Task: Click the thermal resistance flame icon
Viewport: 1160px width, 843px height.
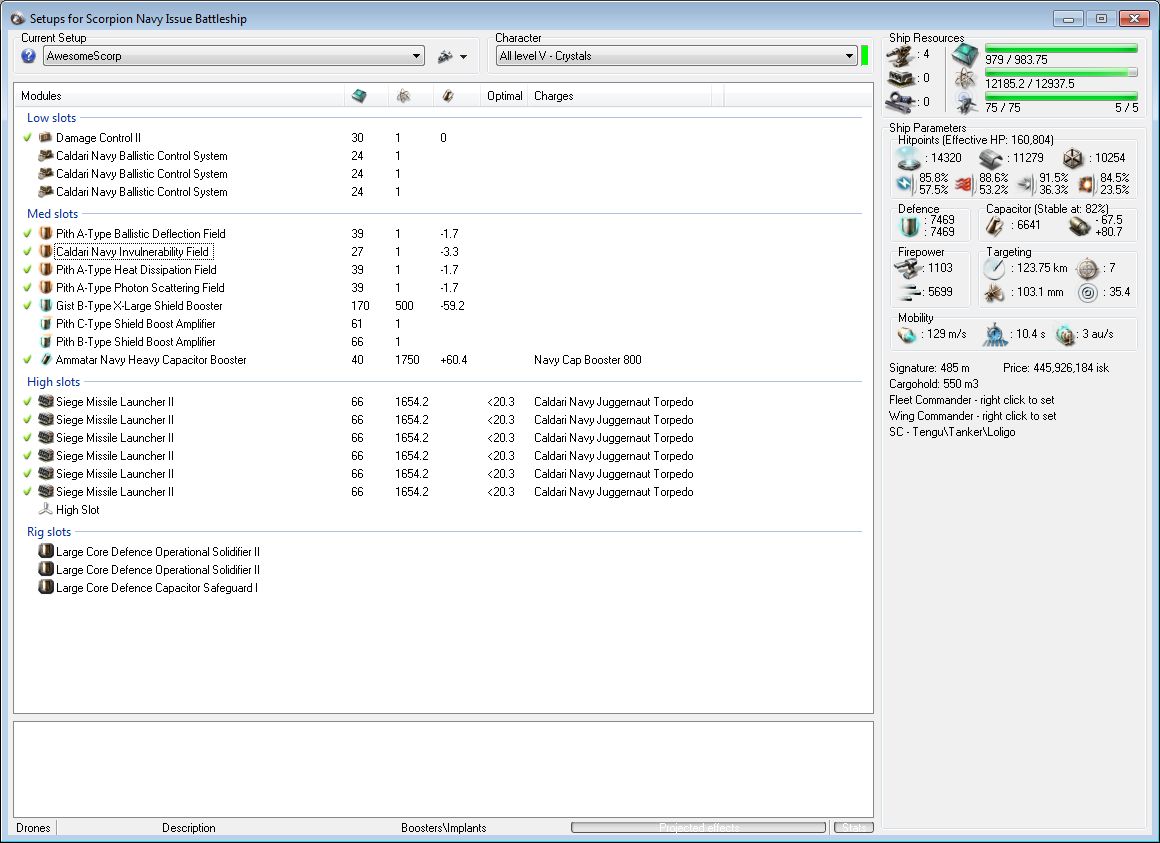Action: pyautogui.click(x=964, y=184)
